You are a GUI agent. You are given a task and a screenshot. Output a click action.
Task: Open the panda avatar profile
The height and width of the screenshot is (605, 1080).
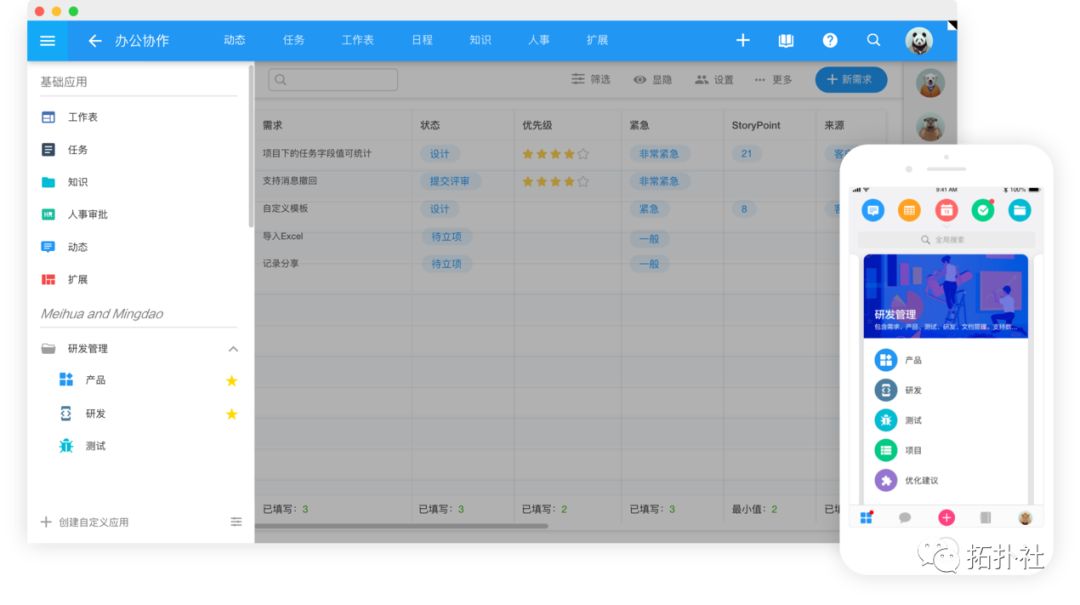pyautogui.click(x=919, y=41)
